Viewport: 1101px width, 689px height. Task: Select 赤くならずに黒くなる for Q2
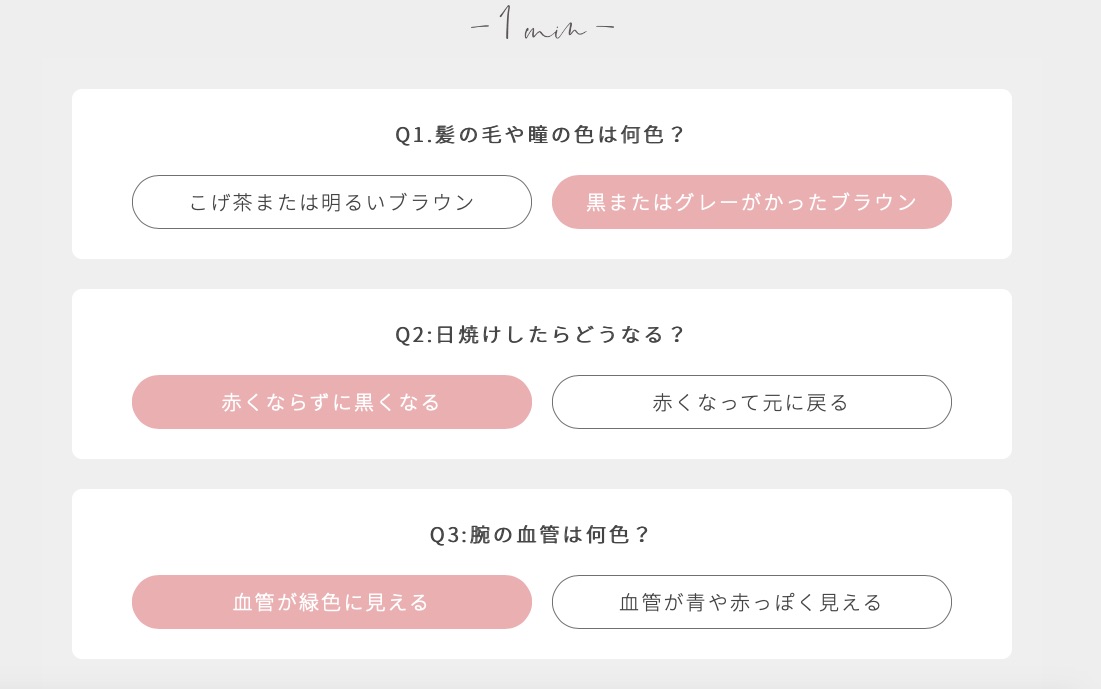pyautogui.click(x=331, y=402)
